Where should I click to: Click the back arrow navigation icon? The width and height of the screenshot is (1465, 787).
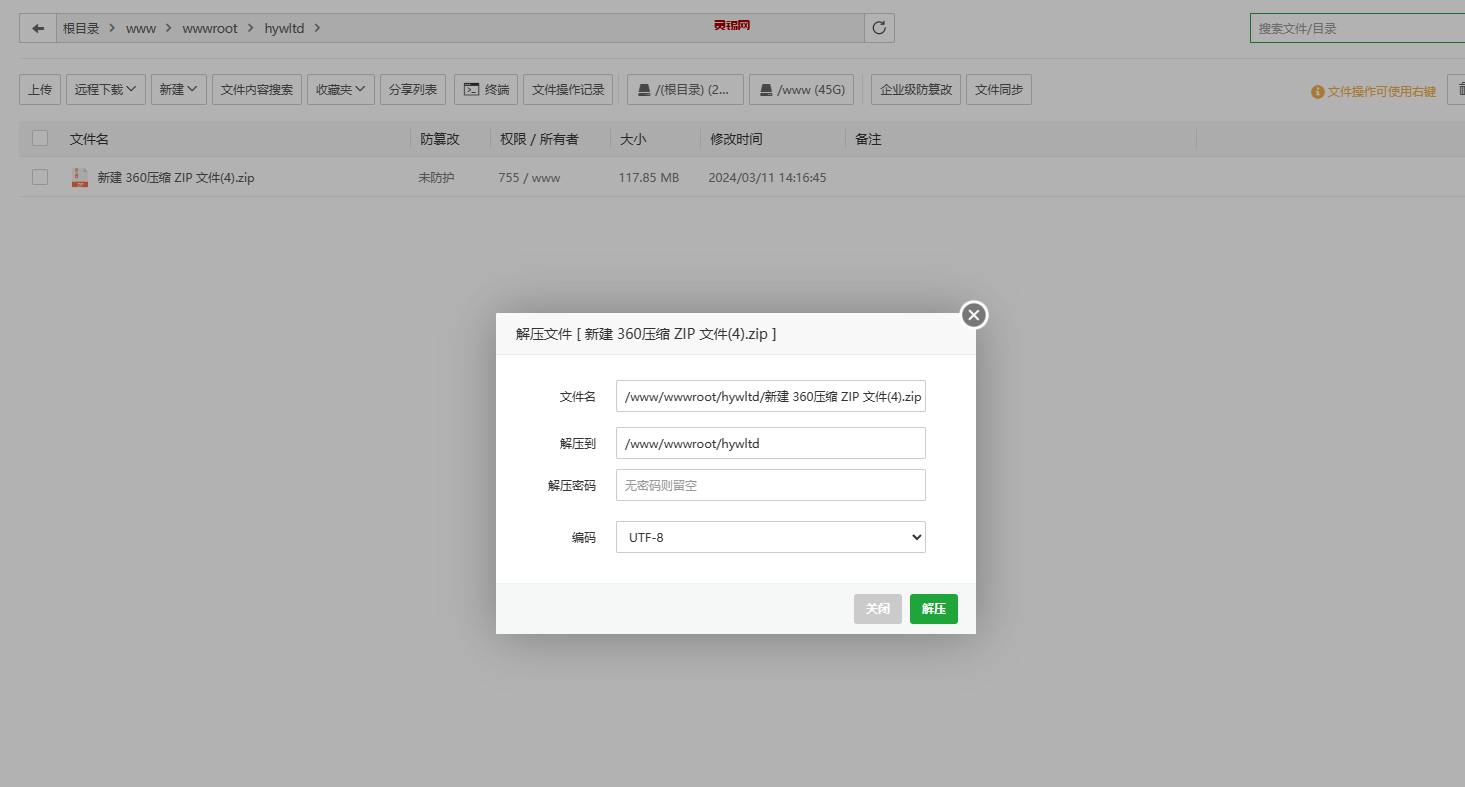pyautogui.click(x=38, y=28)
